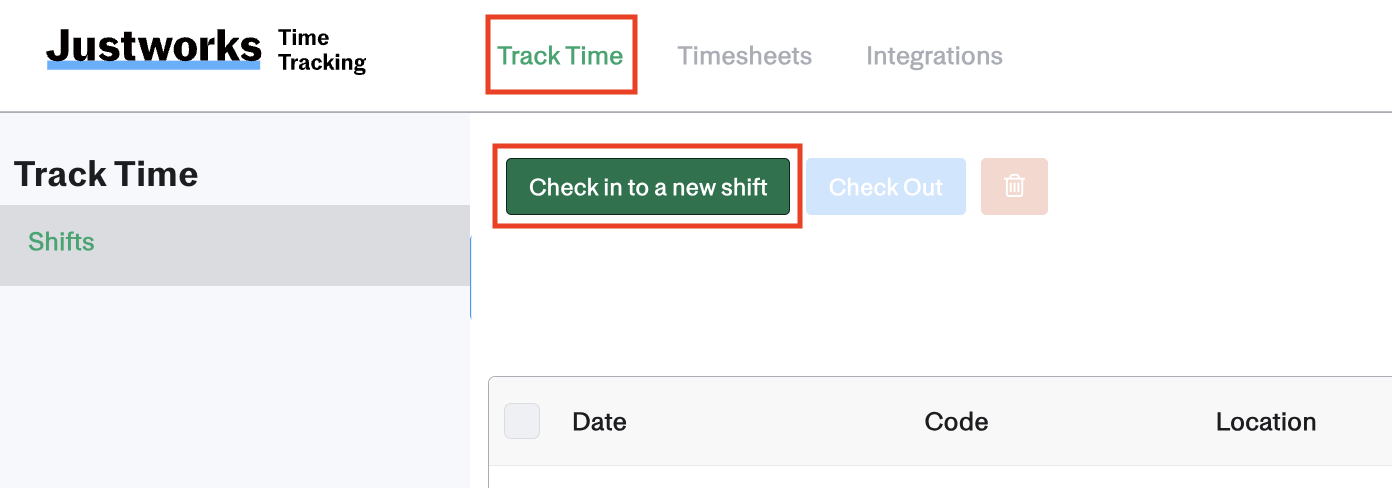Go to the Integrations tab
The height and width of the screenshot is (488, 1392).
(x=934, y=55)
